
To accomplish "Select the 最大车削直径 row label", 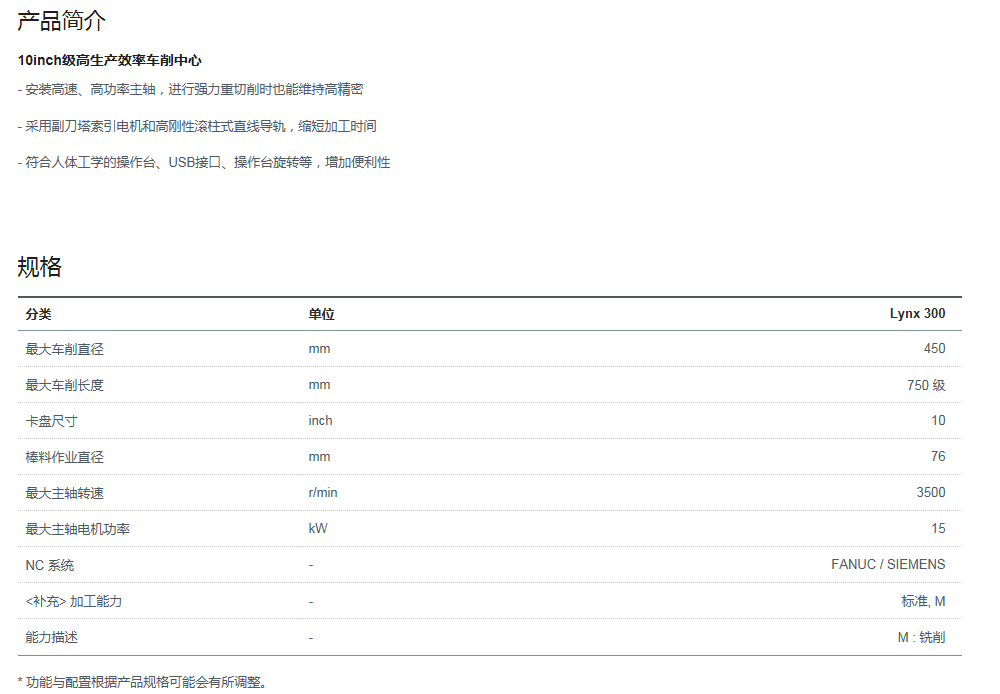I will click(x=64, y=349).
